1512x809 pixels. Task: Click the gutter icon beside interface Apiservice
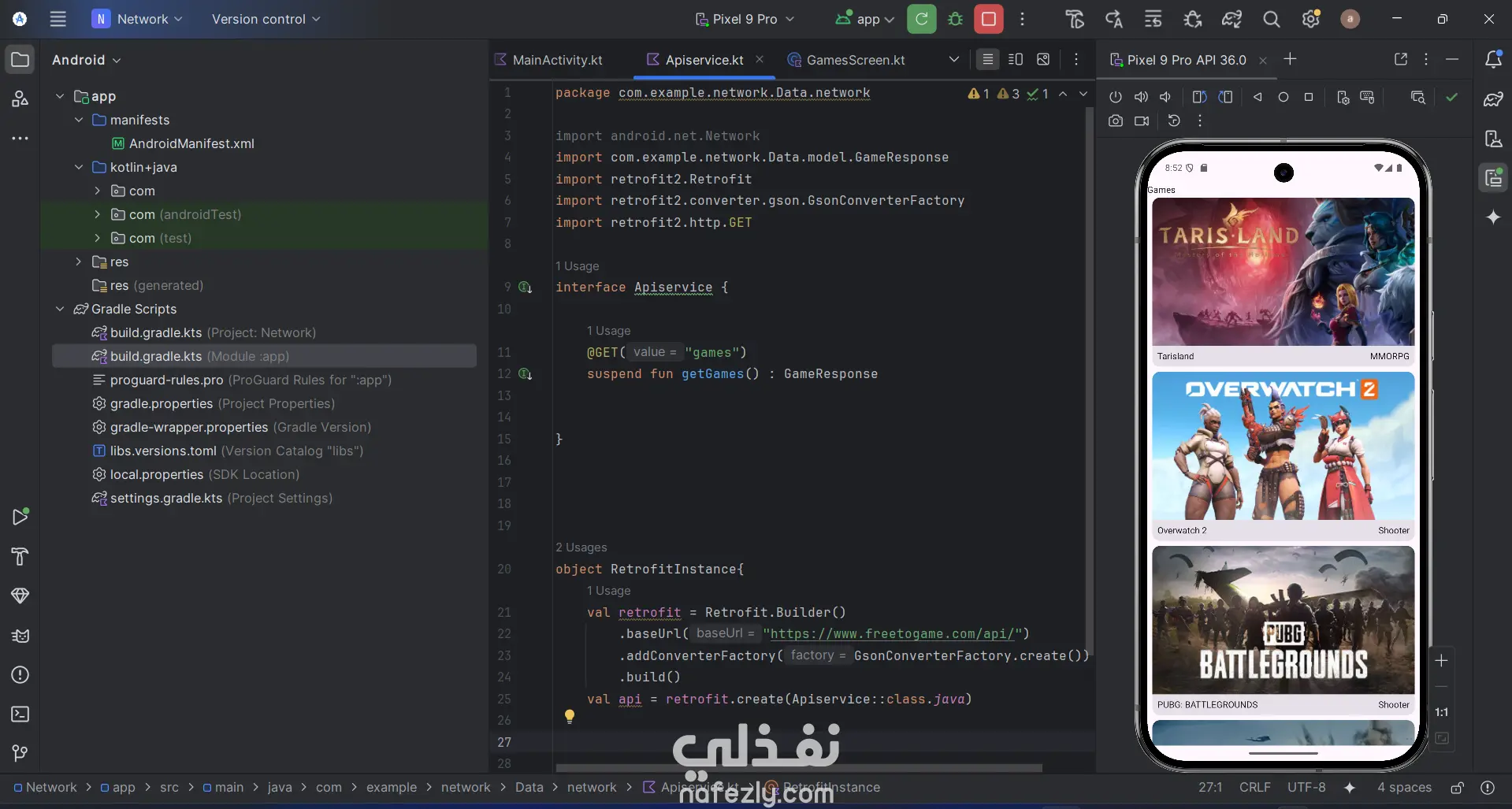pyautogui.click(x=526, y=288)
